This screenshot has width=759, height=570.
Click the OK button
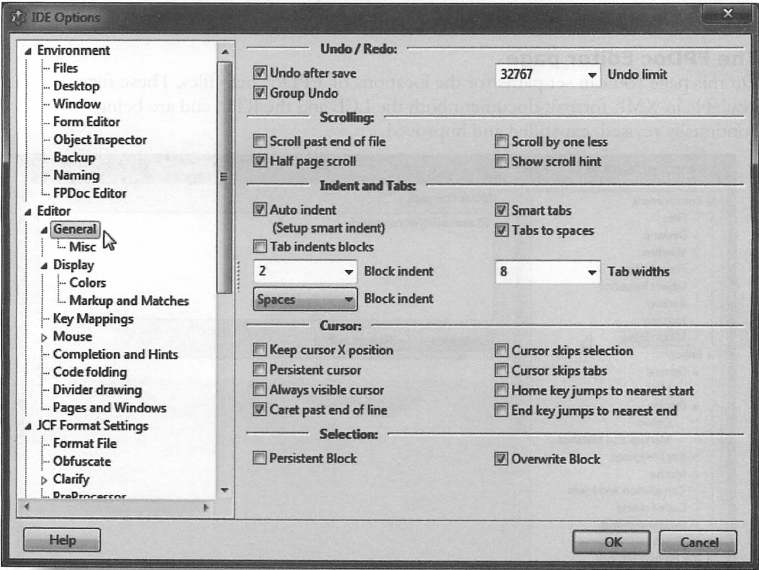613,541
